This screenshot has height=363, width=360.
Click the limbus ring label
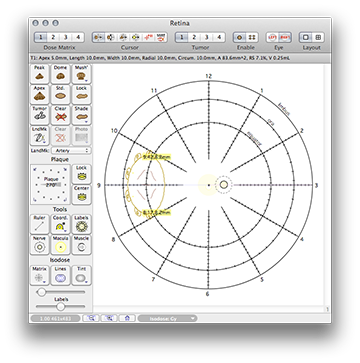pyautogui.click(x=284, y=109)
